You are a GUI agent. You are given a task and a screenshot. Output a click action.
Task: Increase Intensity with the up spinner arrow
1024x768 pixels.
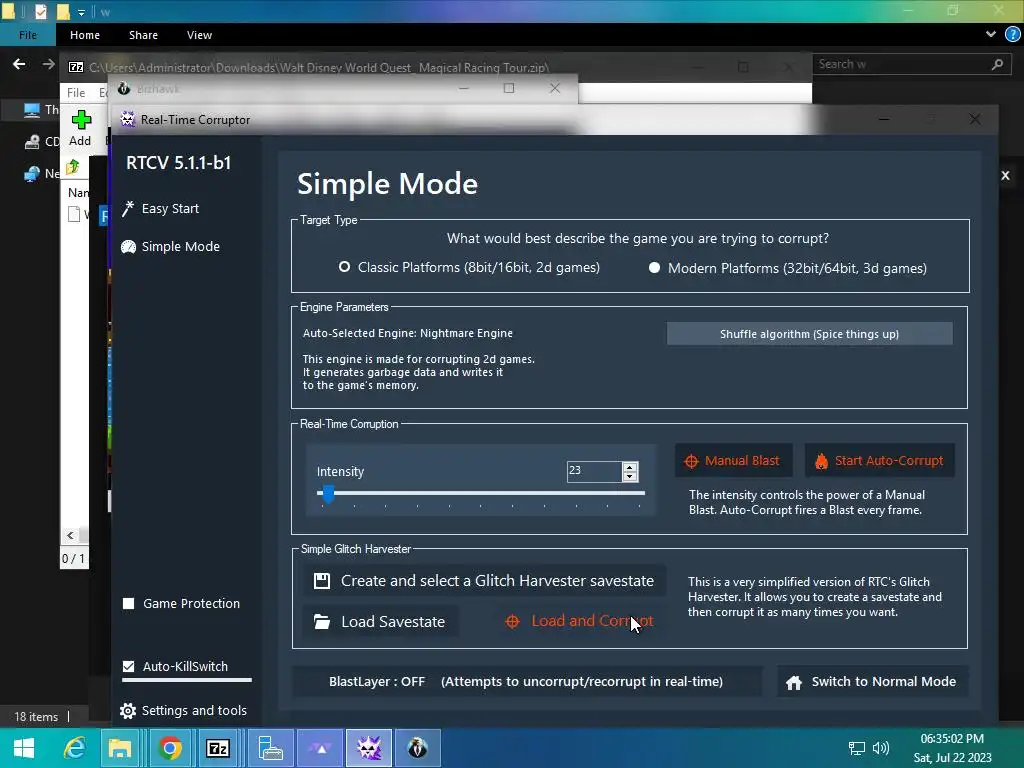[x=630, y=466]
